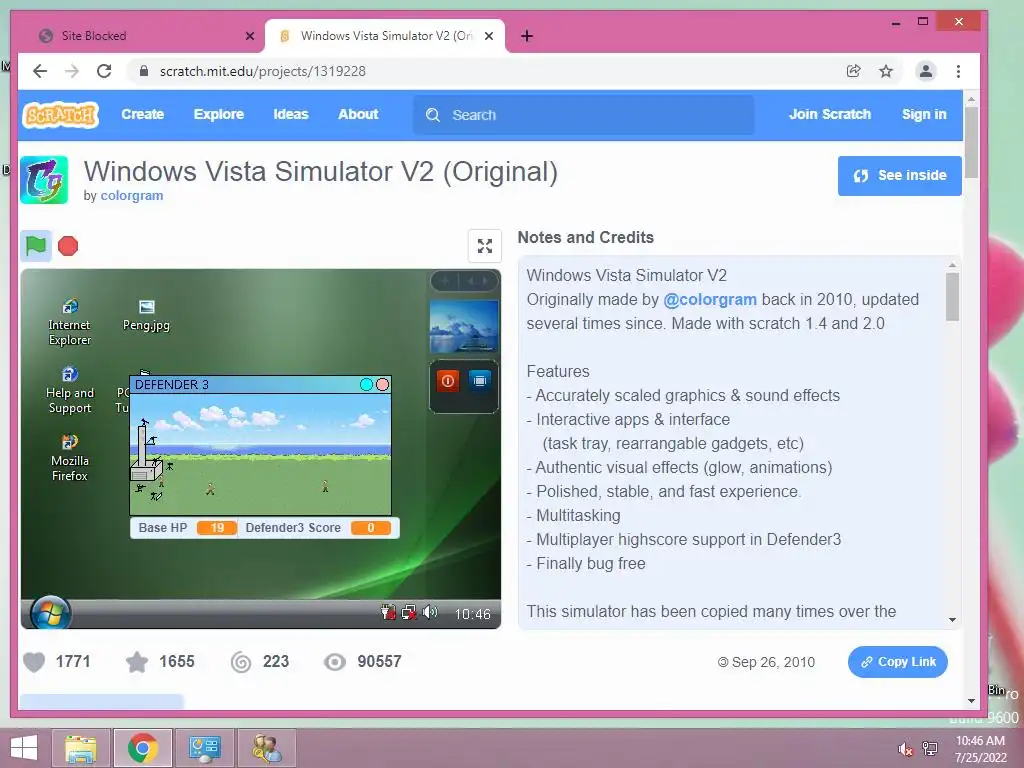Click Sign in link
This screenshot has height=768, width=1024.
tap(924, 114)
